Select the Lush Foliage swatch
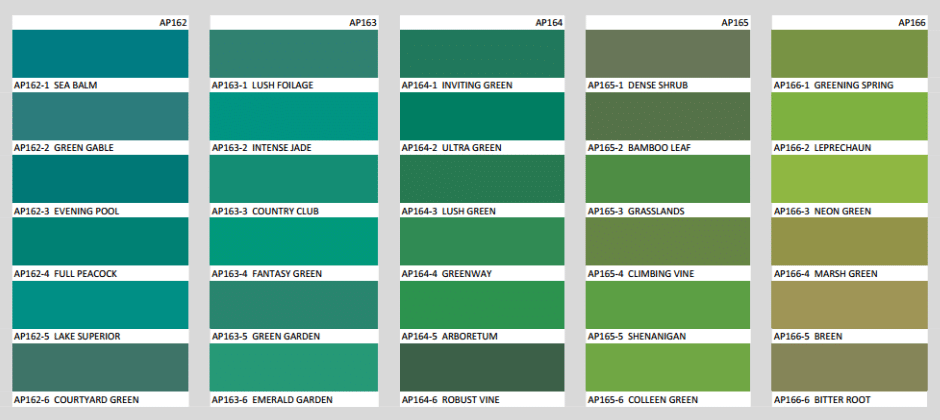This screenshot has height=420, width=940. click(x=293, y=54)
